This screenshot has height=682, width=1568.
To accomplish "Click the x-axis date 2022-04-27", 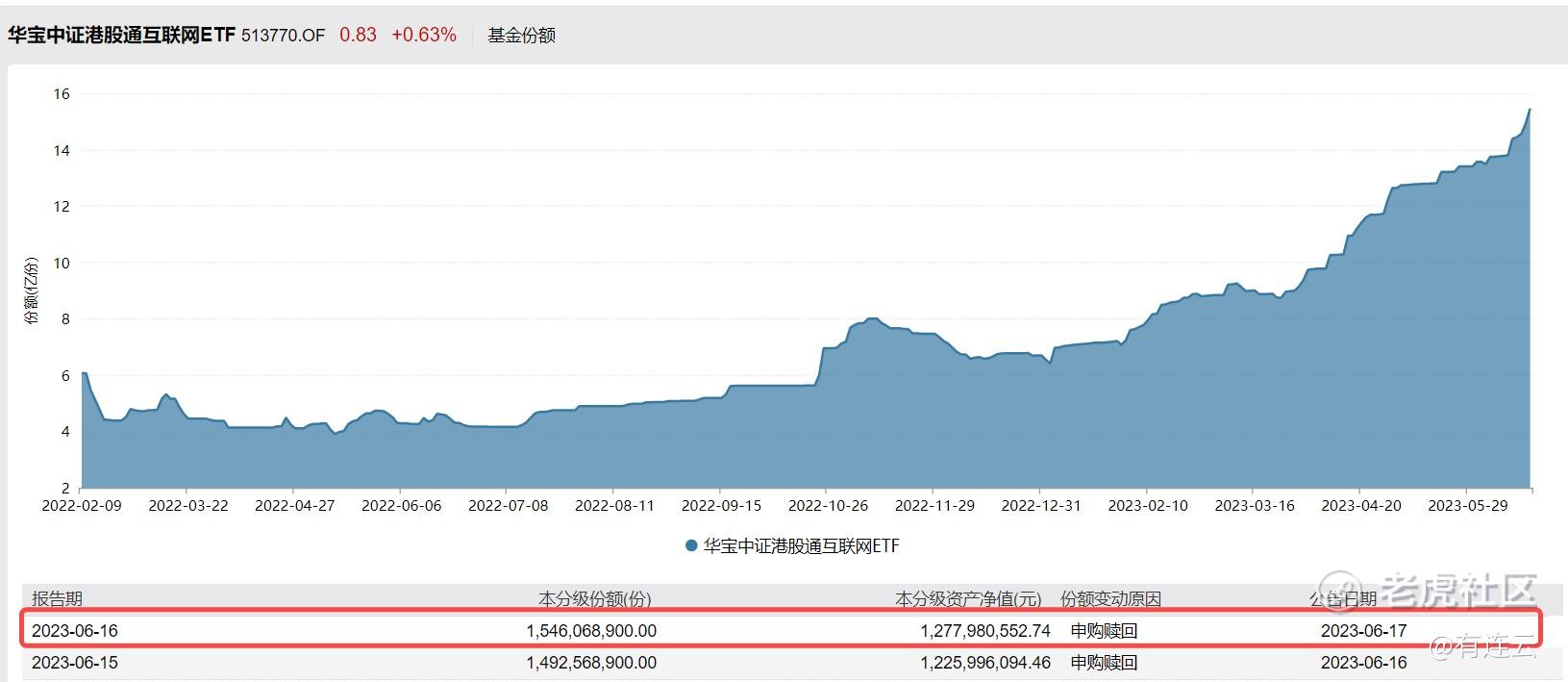I will pyautogui.click(x=295, y=506).
